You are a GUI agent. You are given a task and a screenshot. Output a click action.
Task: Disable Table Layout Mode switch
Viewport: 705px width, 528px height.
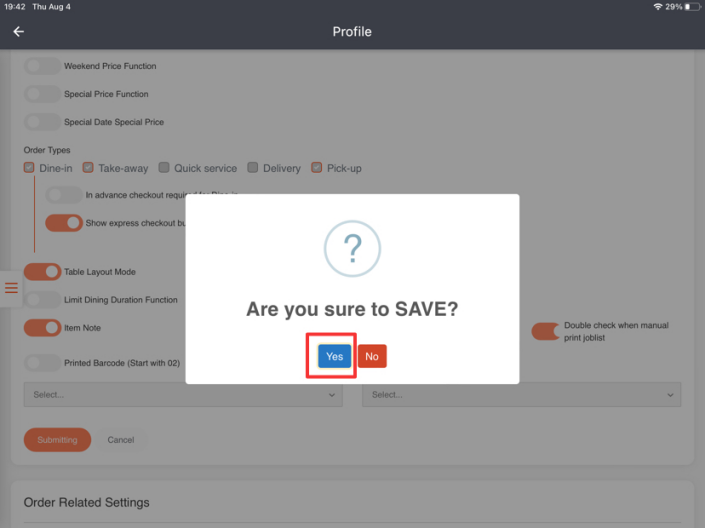click(42, 272)
